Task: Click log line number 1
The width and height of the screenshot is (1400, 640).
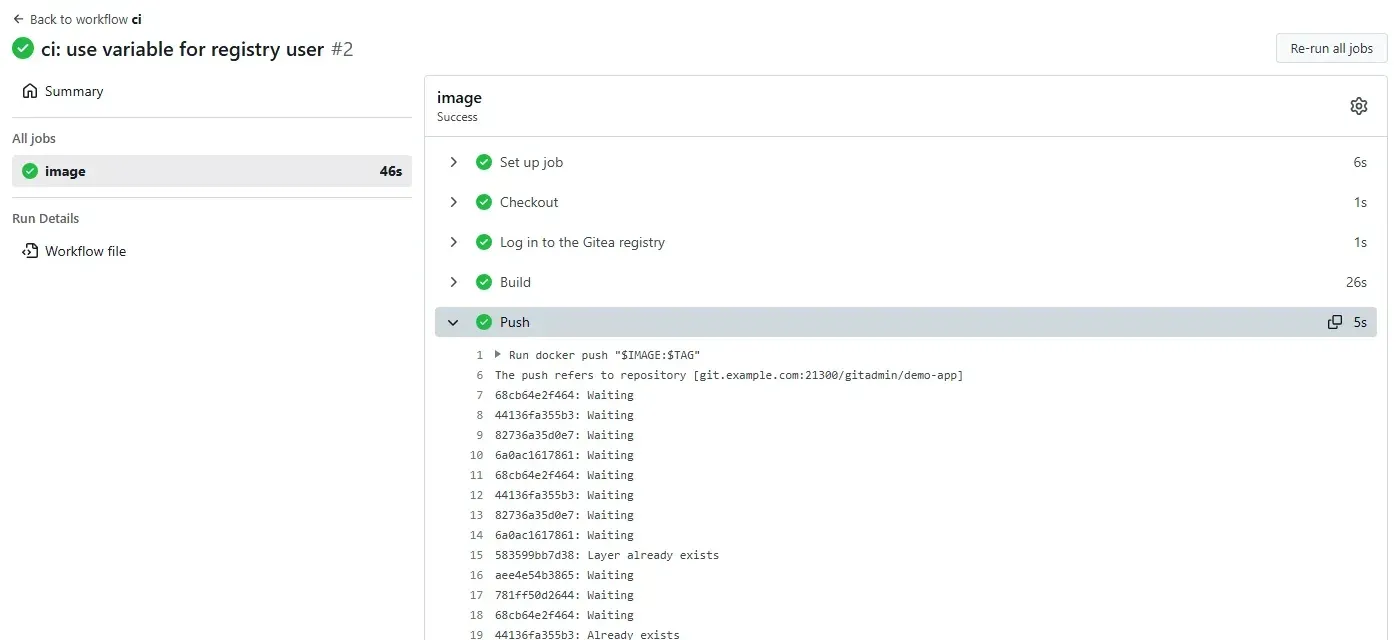Action: (479, 355)
